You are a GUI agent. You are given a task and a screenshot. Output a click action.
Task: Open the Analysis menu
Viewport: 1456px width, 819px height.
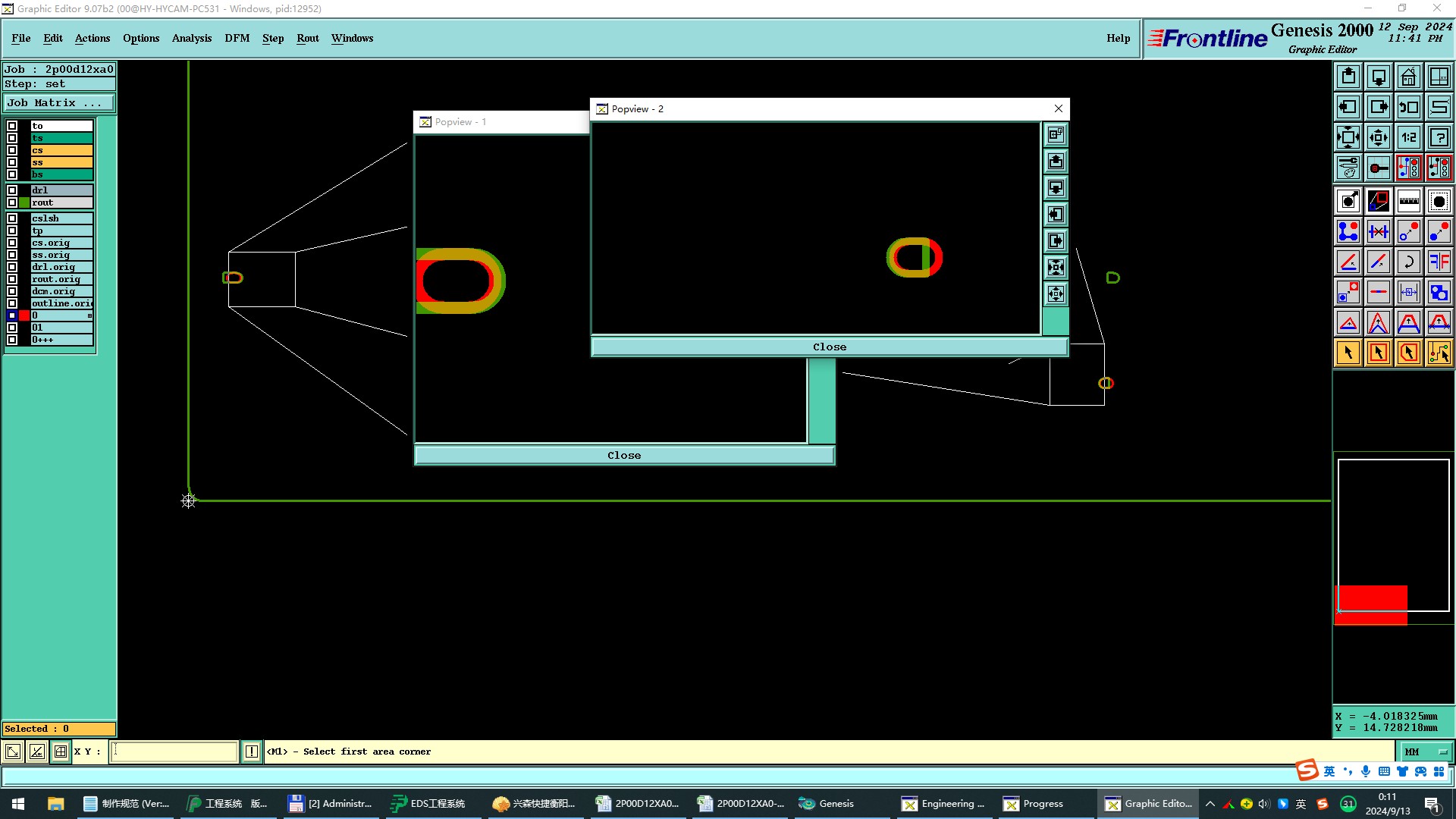click(191, 38)
